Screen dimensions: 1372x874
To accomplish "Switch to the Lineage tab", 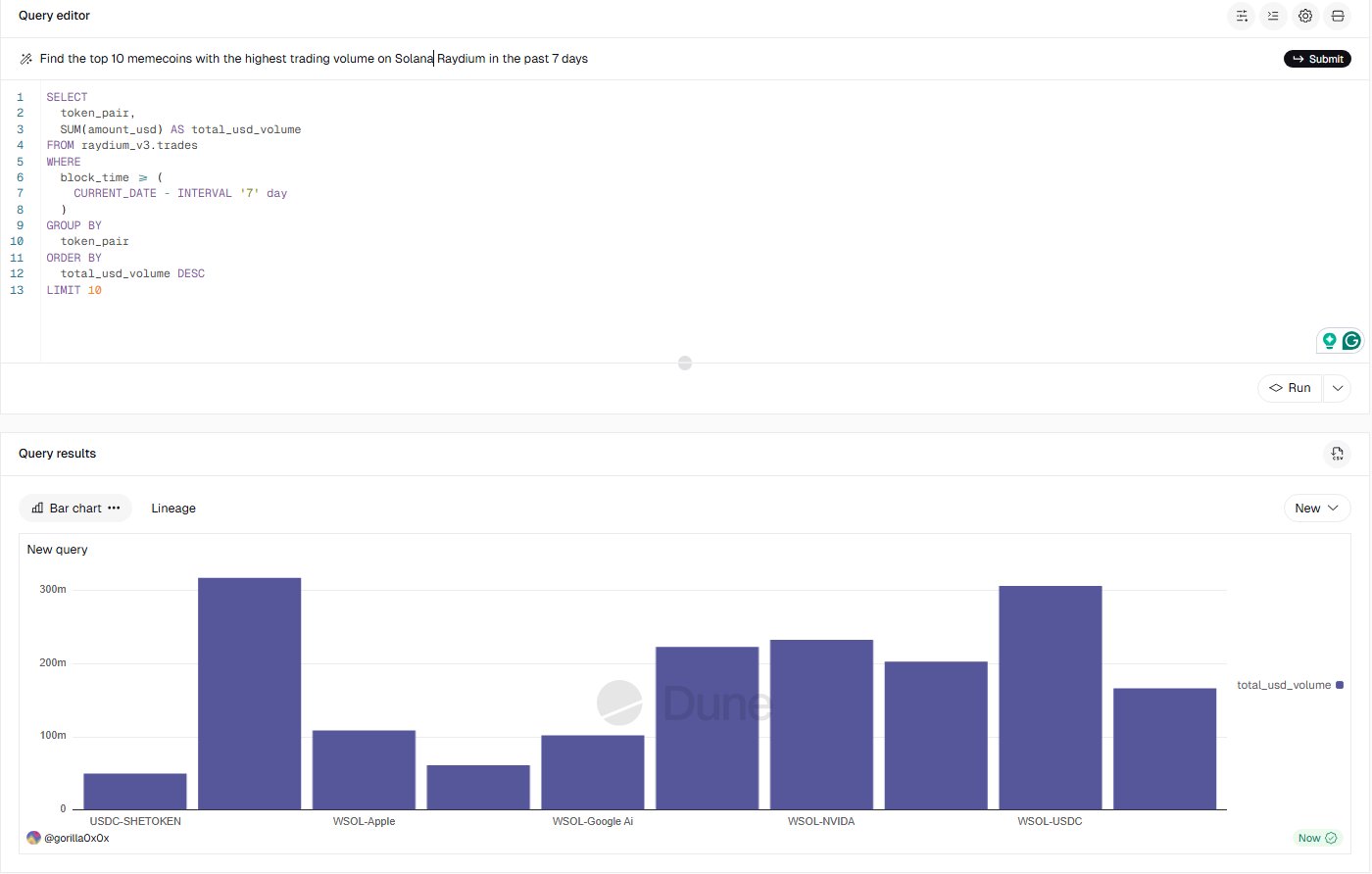I will (173, 509).
